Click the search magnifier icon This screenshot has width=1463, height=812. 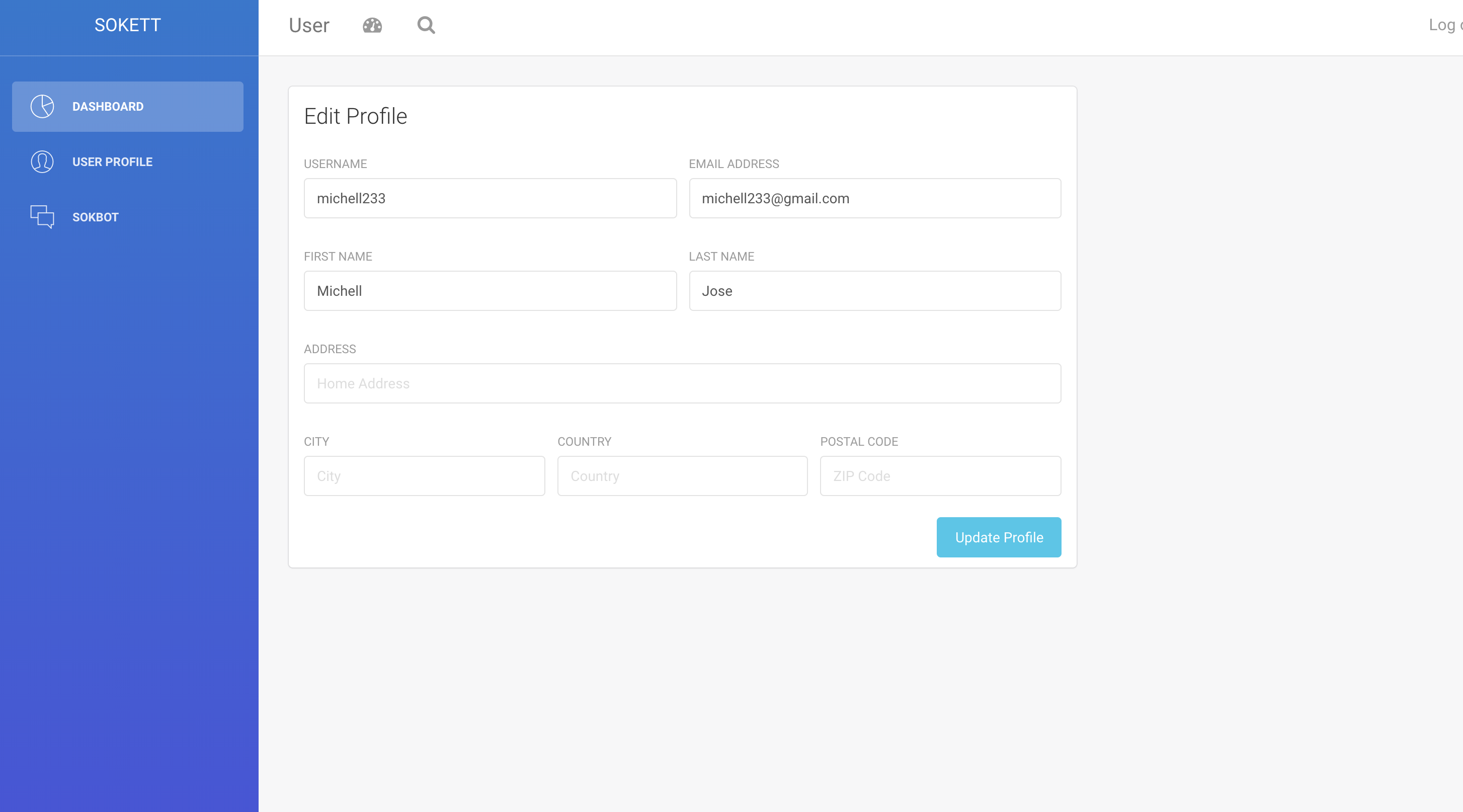pos(426,26)
